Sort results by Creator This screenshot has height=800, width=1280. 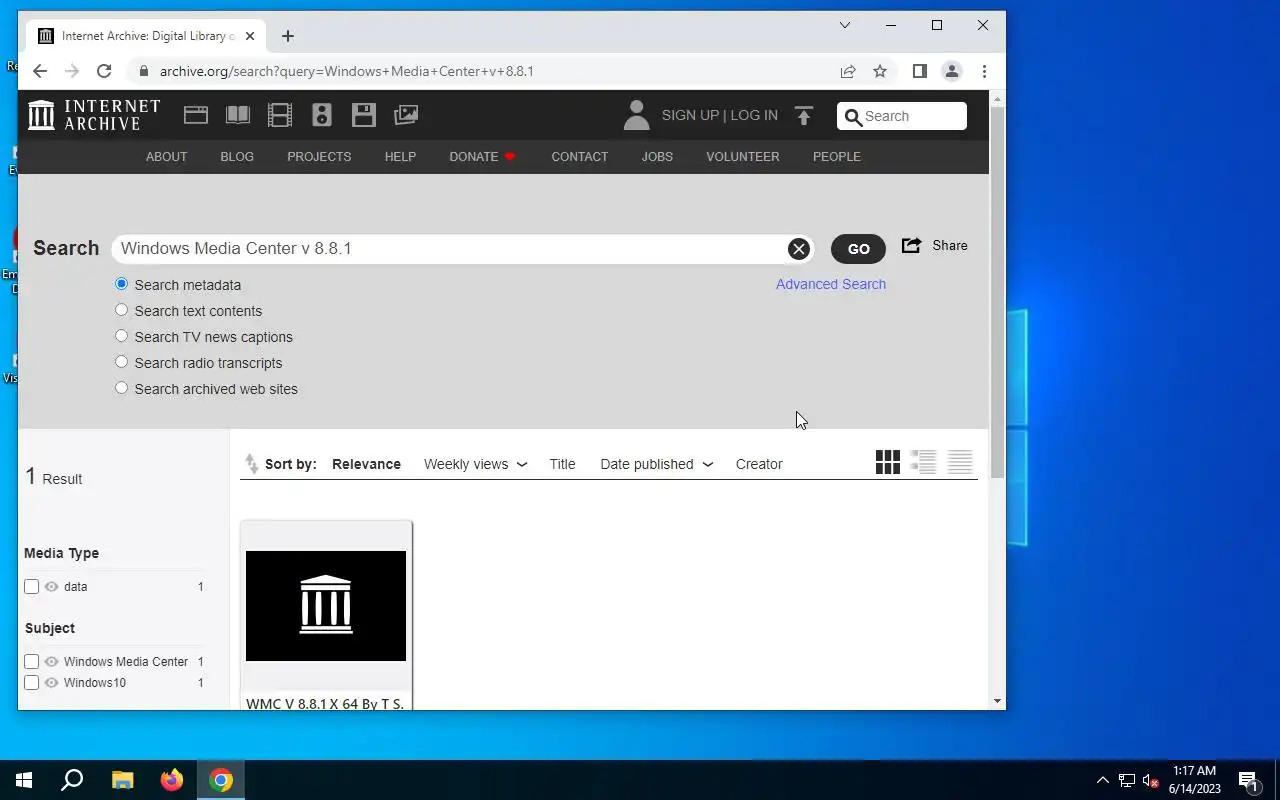(759, 464)
